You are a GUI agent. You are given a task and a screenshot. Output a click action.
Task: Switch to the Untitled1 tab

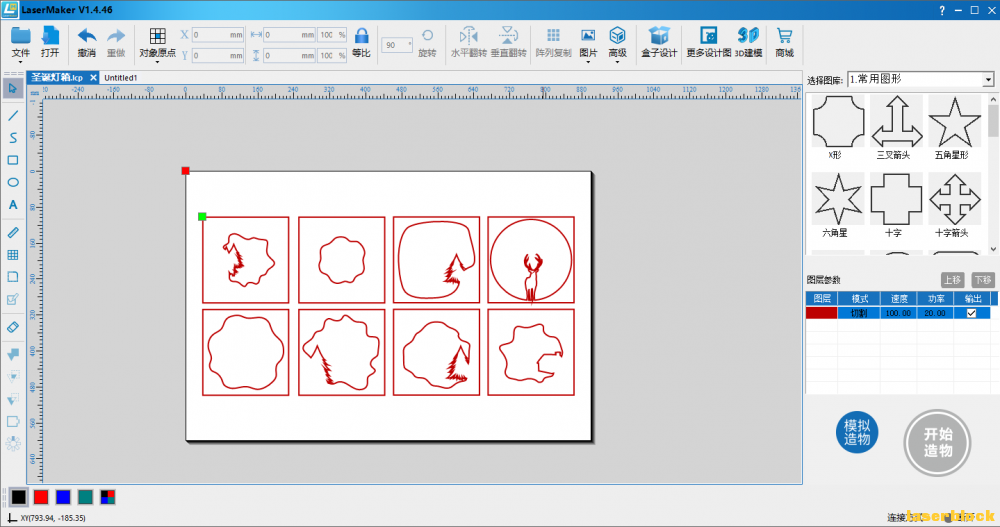(121, 78)
